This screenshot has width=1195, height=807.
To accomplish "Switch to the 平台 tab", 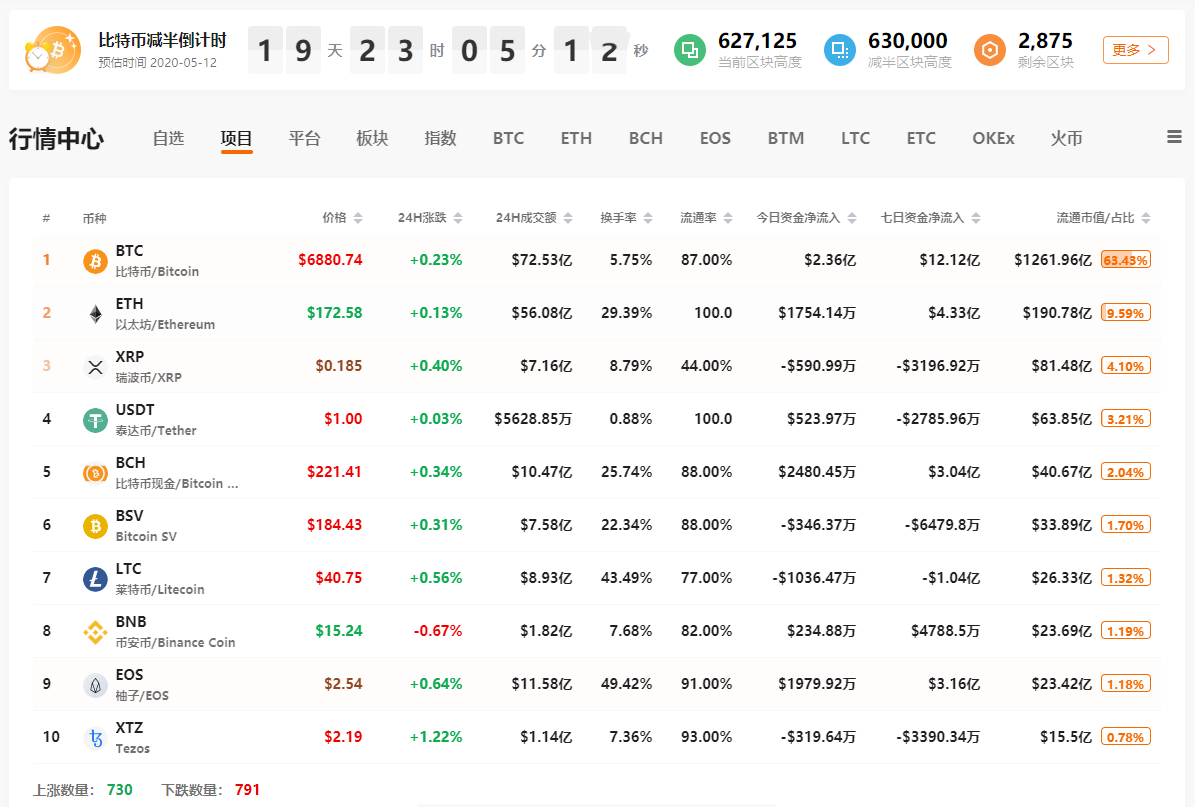I will (x=304, y=138).
